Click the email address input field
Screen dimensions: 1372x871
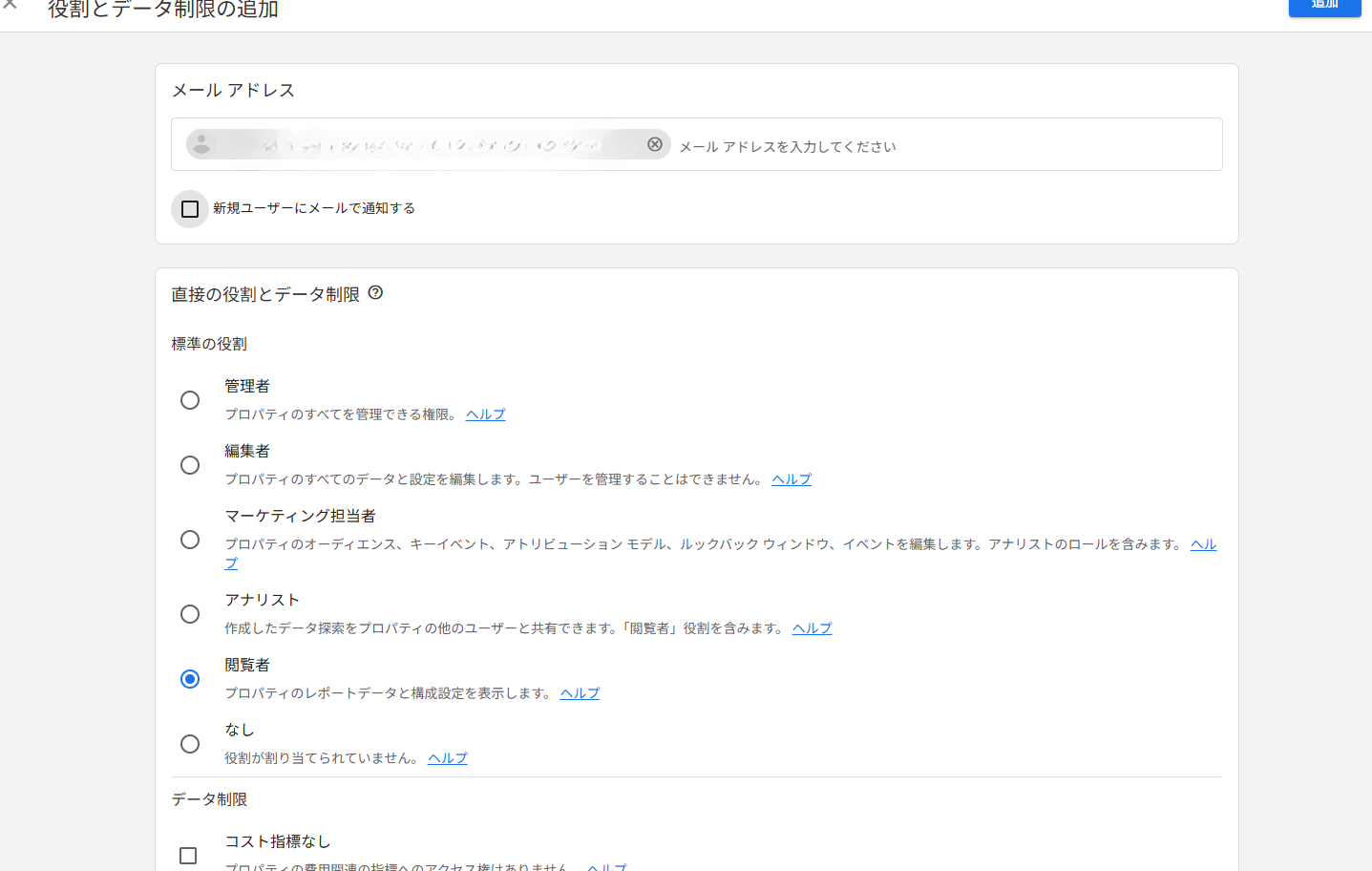tap(945, 146)
